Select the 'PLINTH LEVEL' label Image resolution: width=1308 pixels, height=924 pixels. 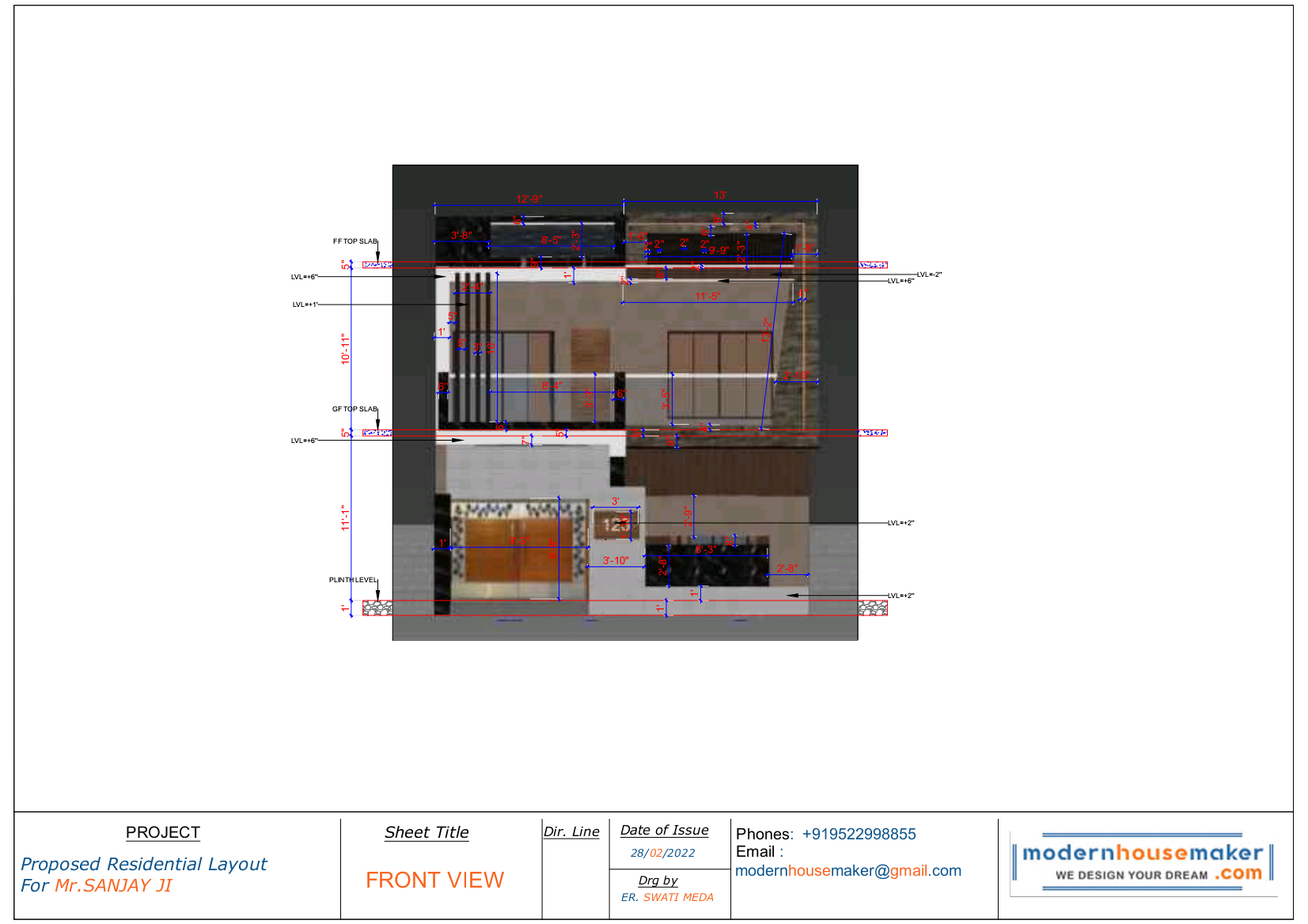click(x=353, y=580)
